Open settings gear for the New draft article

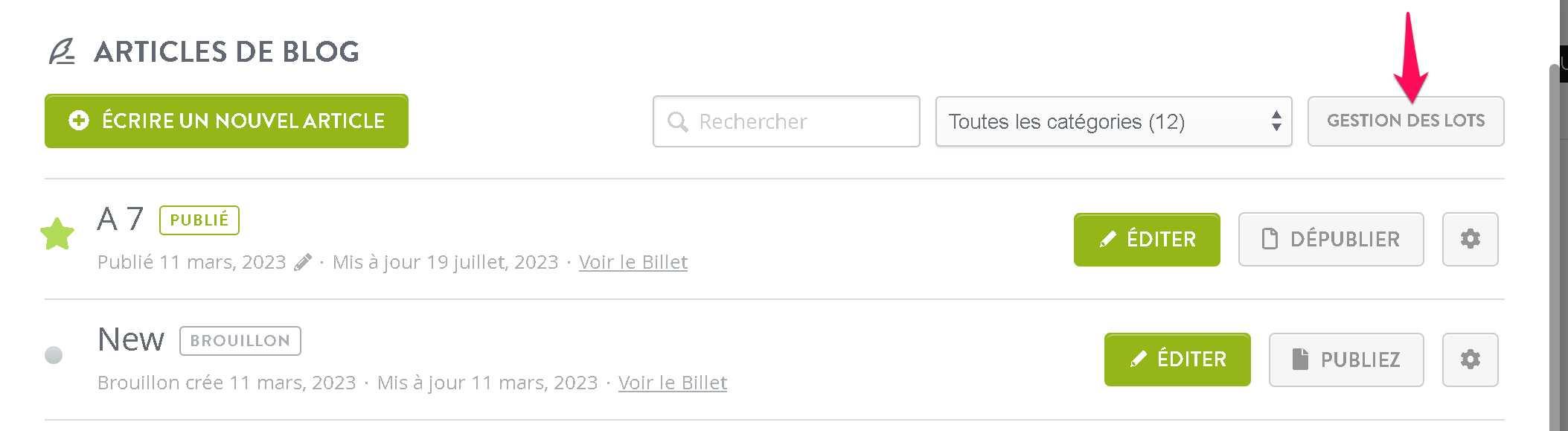1470,360
